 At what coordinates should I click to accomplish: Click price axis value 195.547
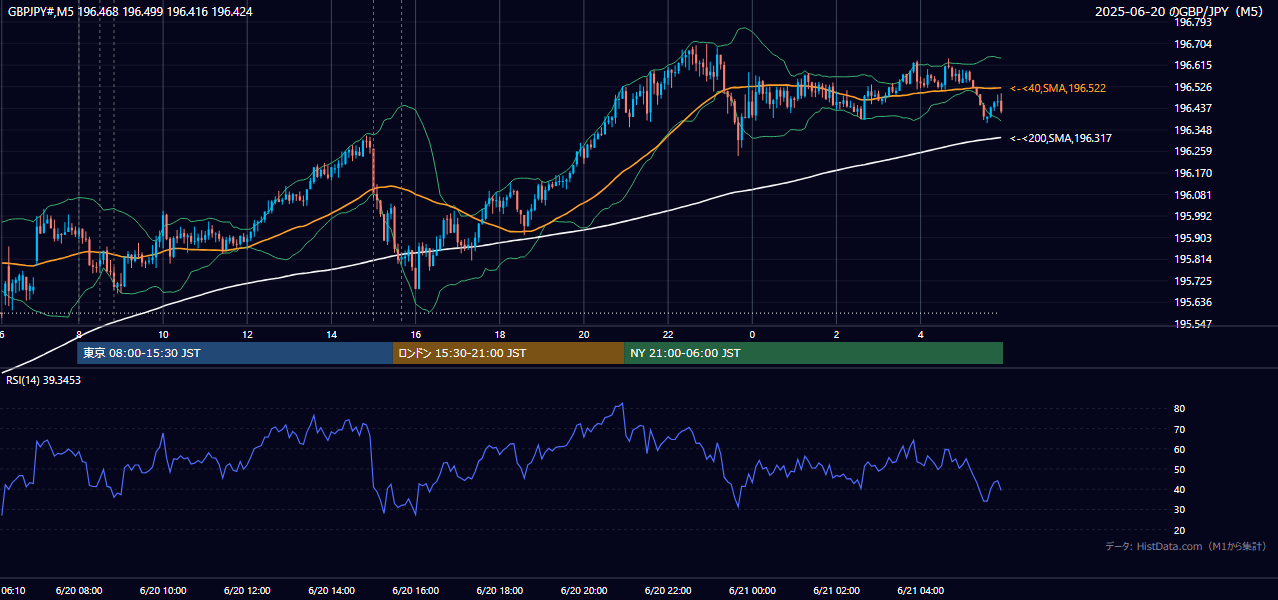point(1193,324)
